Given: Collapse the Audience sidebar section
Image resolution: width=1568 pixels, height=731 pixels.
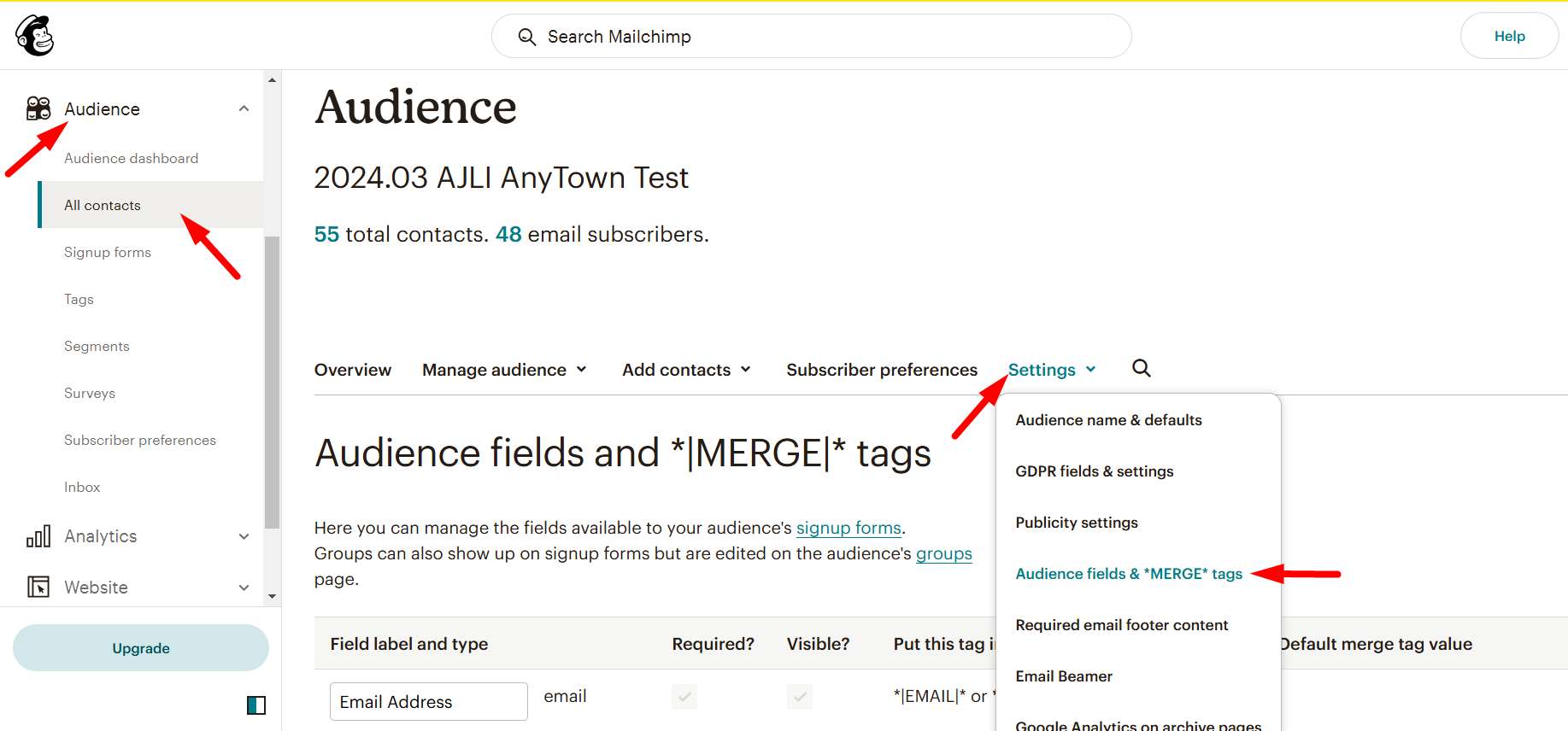Looking at the screenshot, I should point(244,108).
